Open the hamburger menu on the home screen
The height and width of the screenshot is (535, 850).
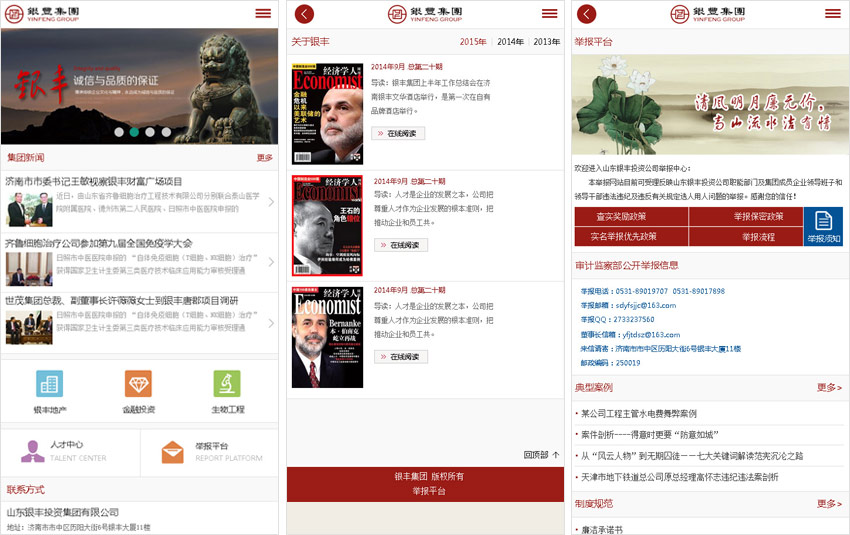263,13
